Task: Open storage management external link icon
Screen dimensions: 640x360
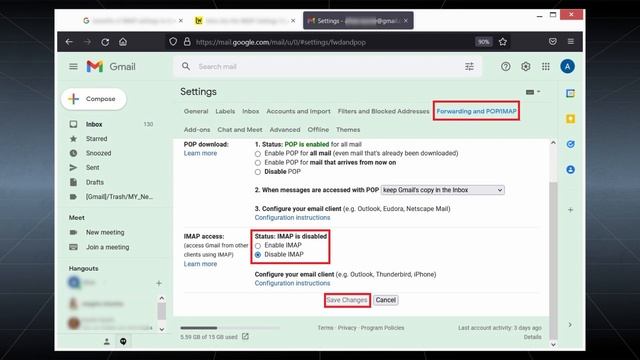Action: click(245, 336)
